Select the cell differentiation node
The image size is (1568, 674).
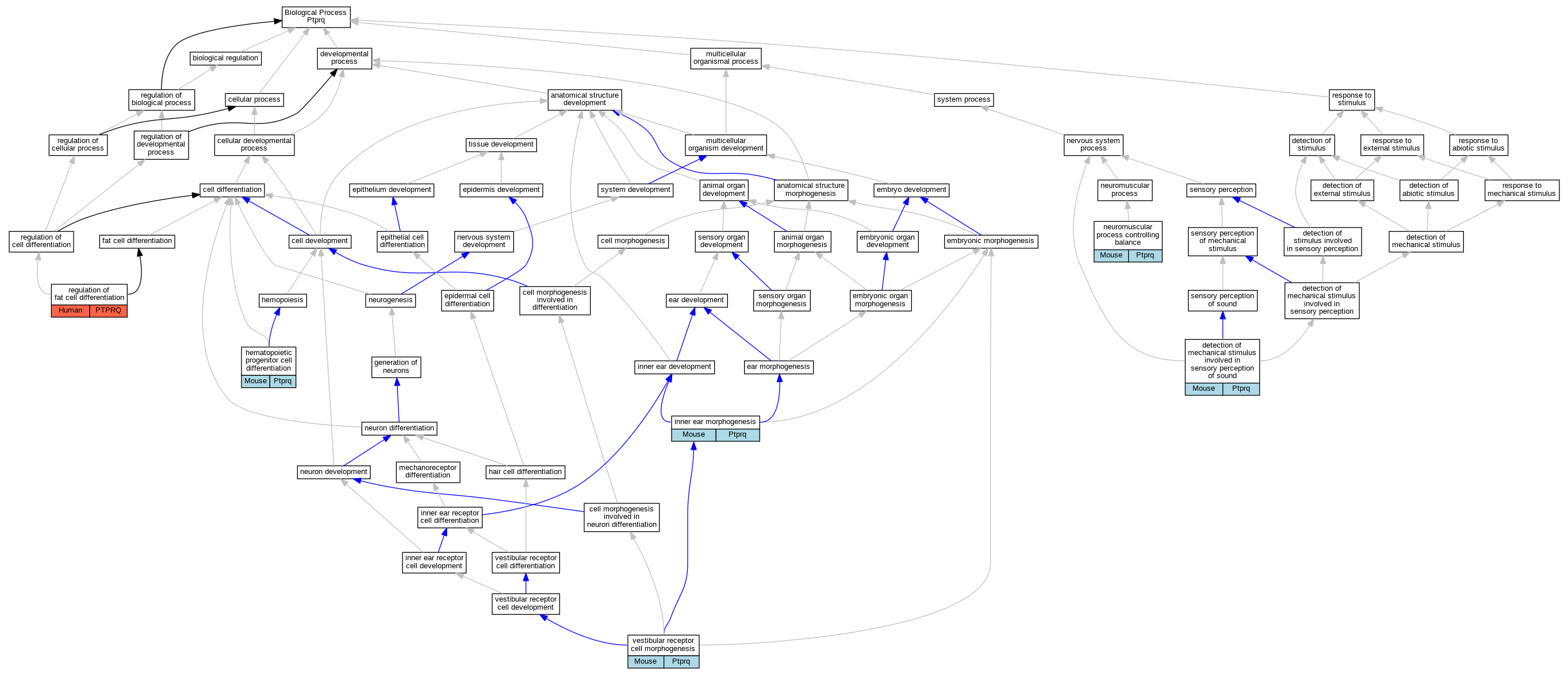pos(232,190)
